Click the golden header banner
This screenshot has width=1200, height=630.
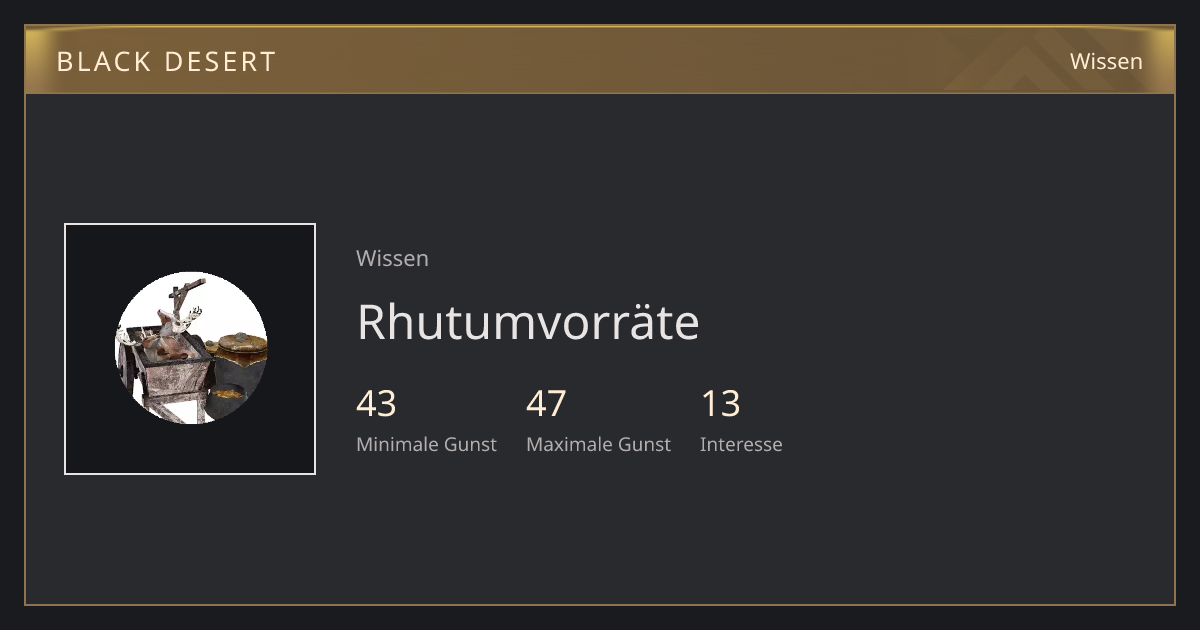coord(600,60)
